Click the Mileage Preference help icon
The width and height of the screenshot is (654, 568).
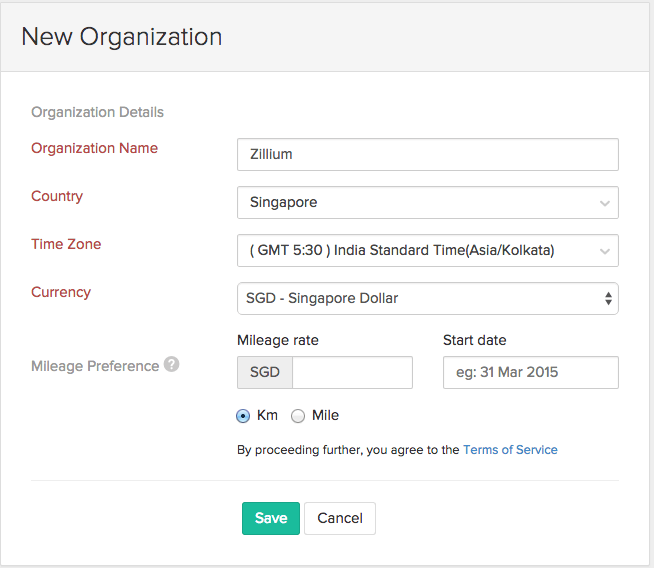click(172, 365)
